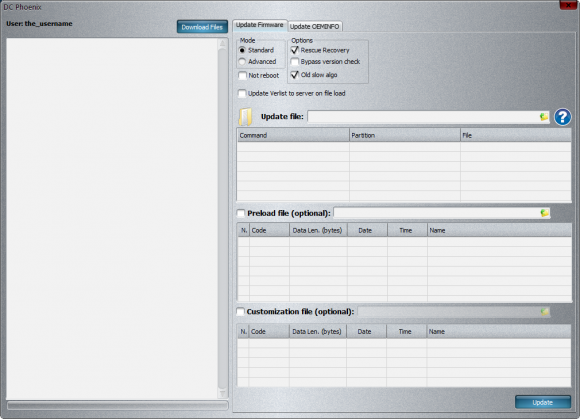Click the Update button
Viewport: 580px width, 419px height.
point(543,402)
